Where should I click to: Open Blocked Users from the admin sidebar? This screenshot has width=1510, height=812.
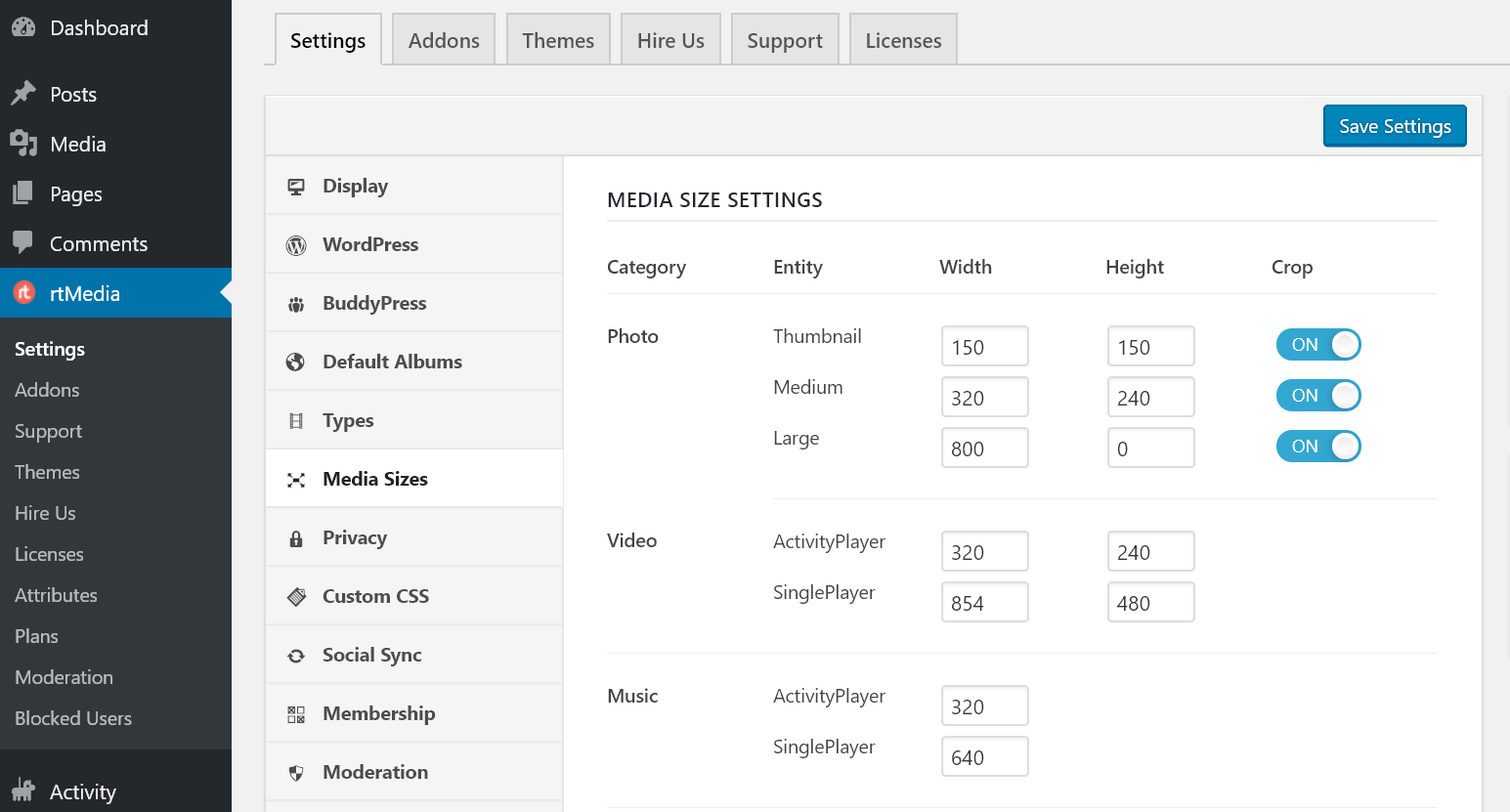(72, 717)
